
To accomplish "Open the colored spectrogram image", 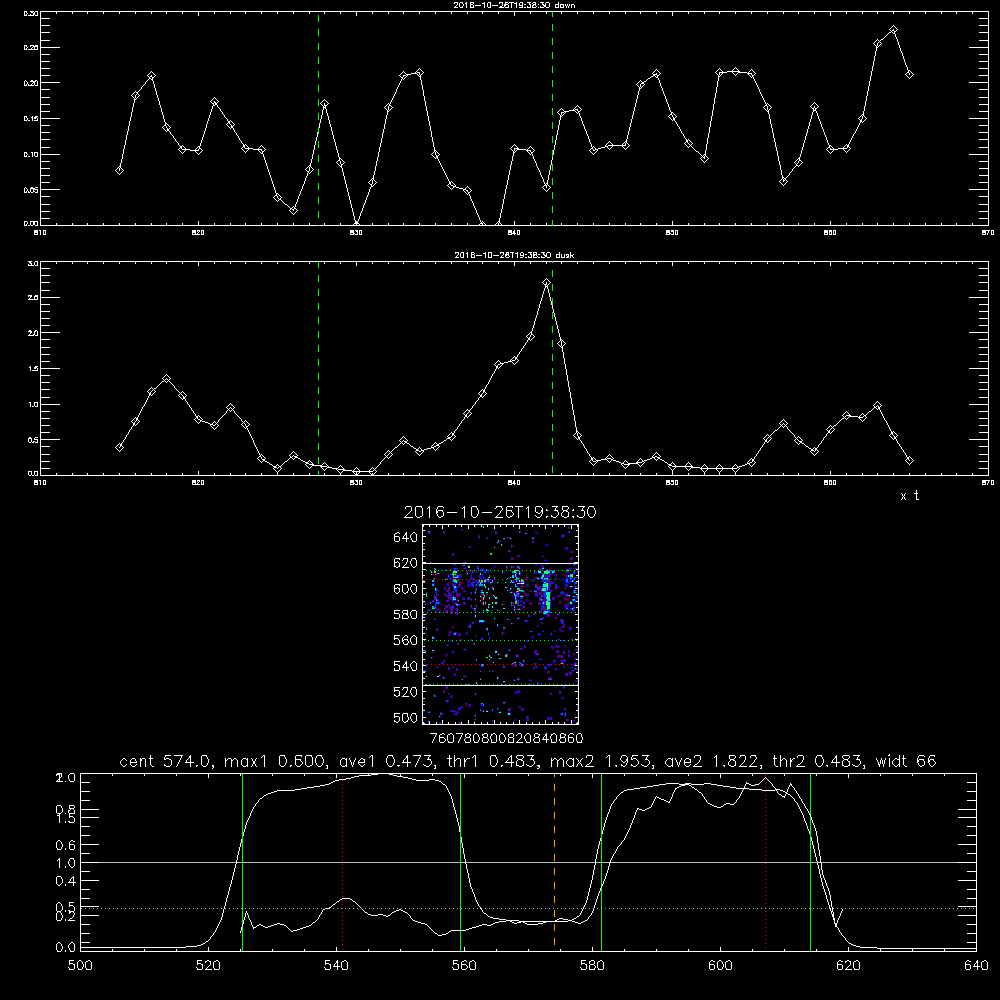I will (501, 624).
